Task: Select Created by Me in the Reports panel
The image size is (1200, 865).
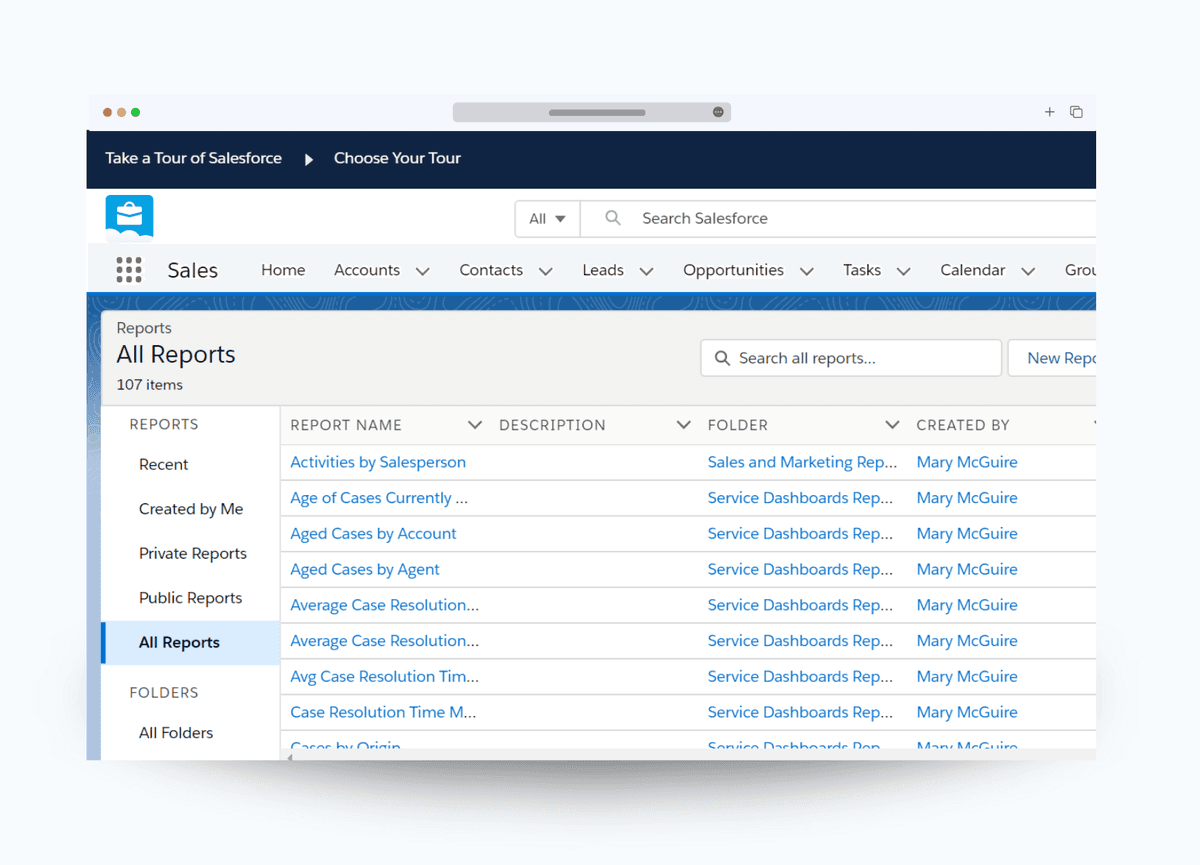Action: pyautogui.click(x=191, y=508)
